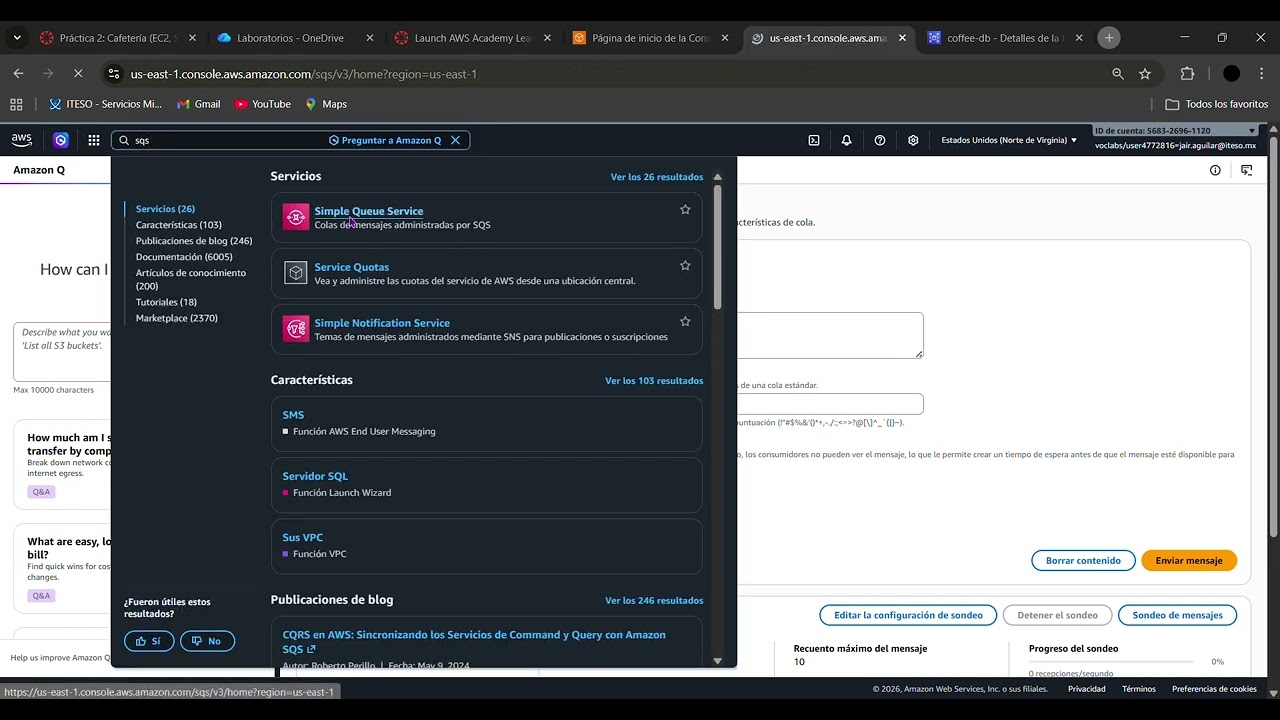Image resolution: width=1280 pixels, height=720 pixels.
Task: Open the AWS console settings gear
Action: [x=913, y=140]
